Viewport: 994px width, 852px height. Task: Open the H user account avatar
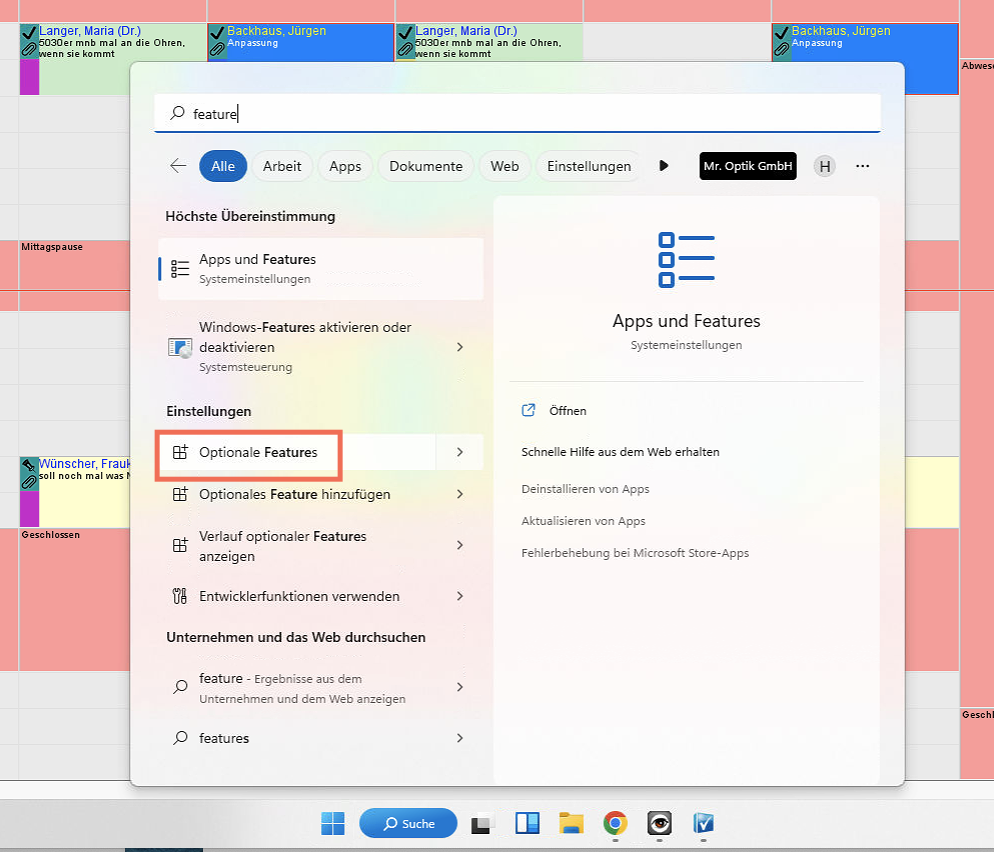tap(824, 166)
